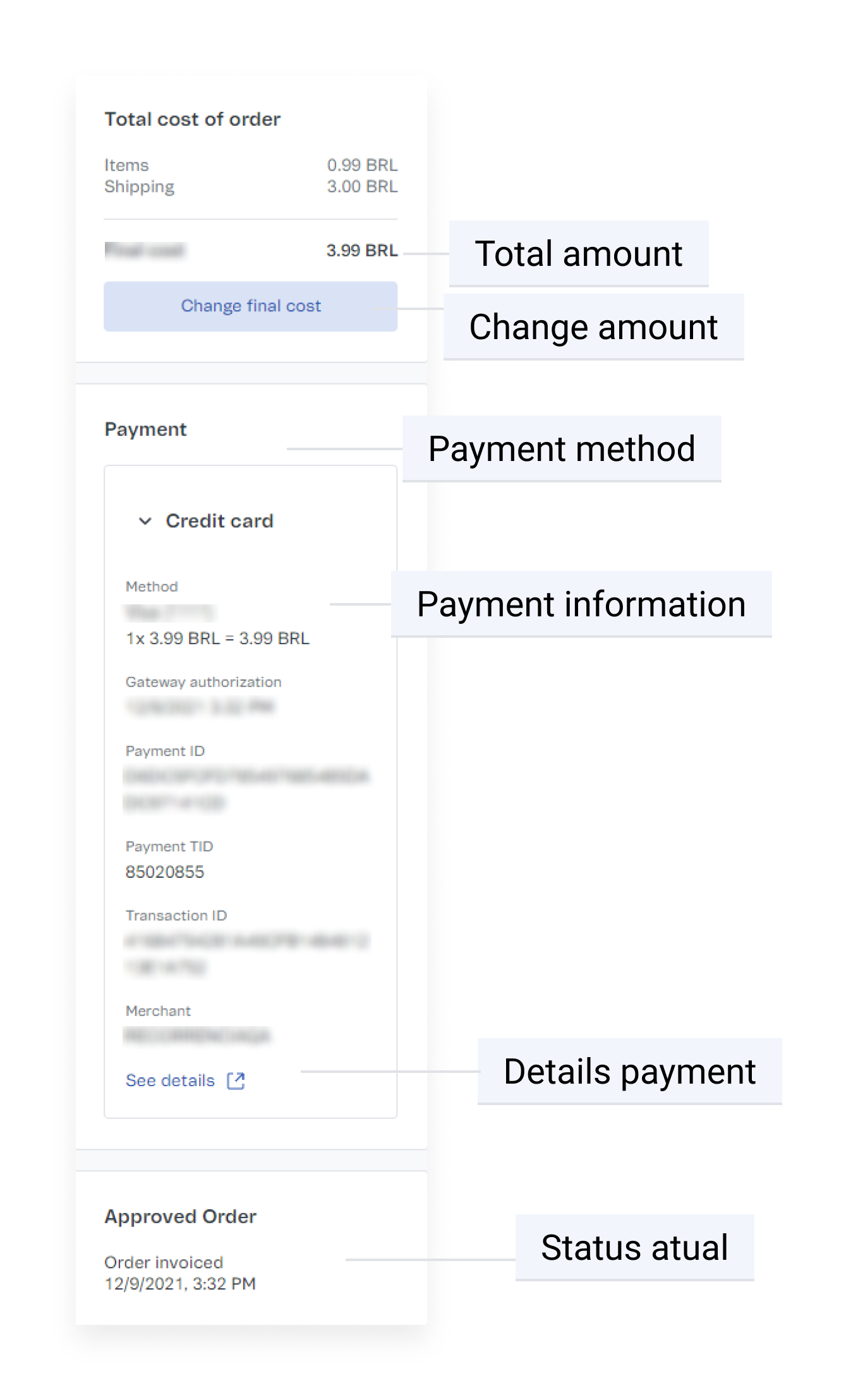
Task: Collapse the Credit card chevron
Action: (145, 521)
